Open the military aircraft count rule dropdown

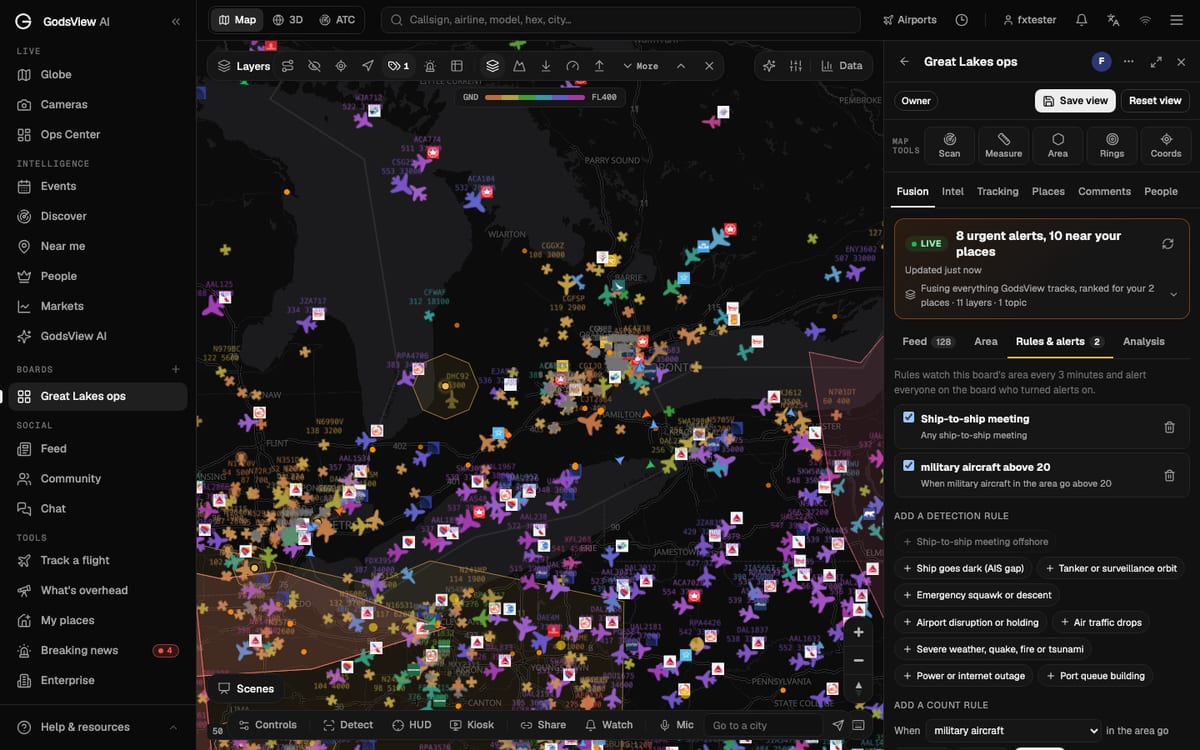click(1013, 731)
